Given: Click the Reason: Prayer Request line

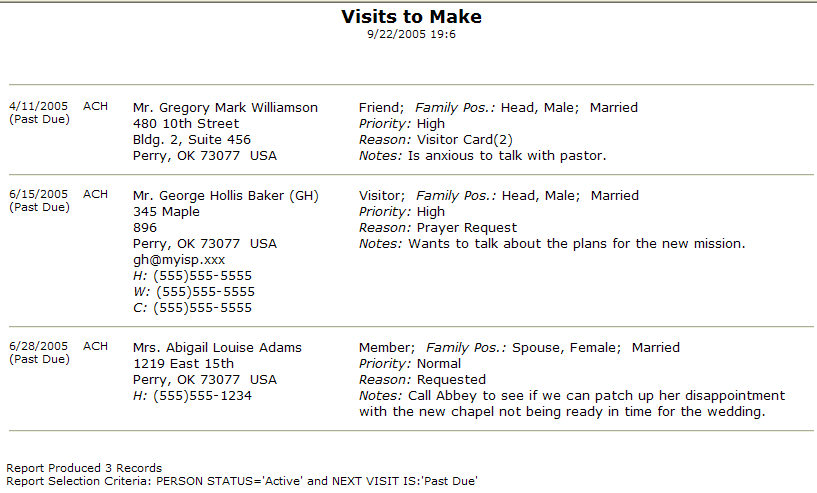Looking at the screenshot, I should (438, 228).
